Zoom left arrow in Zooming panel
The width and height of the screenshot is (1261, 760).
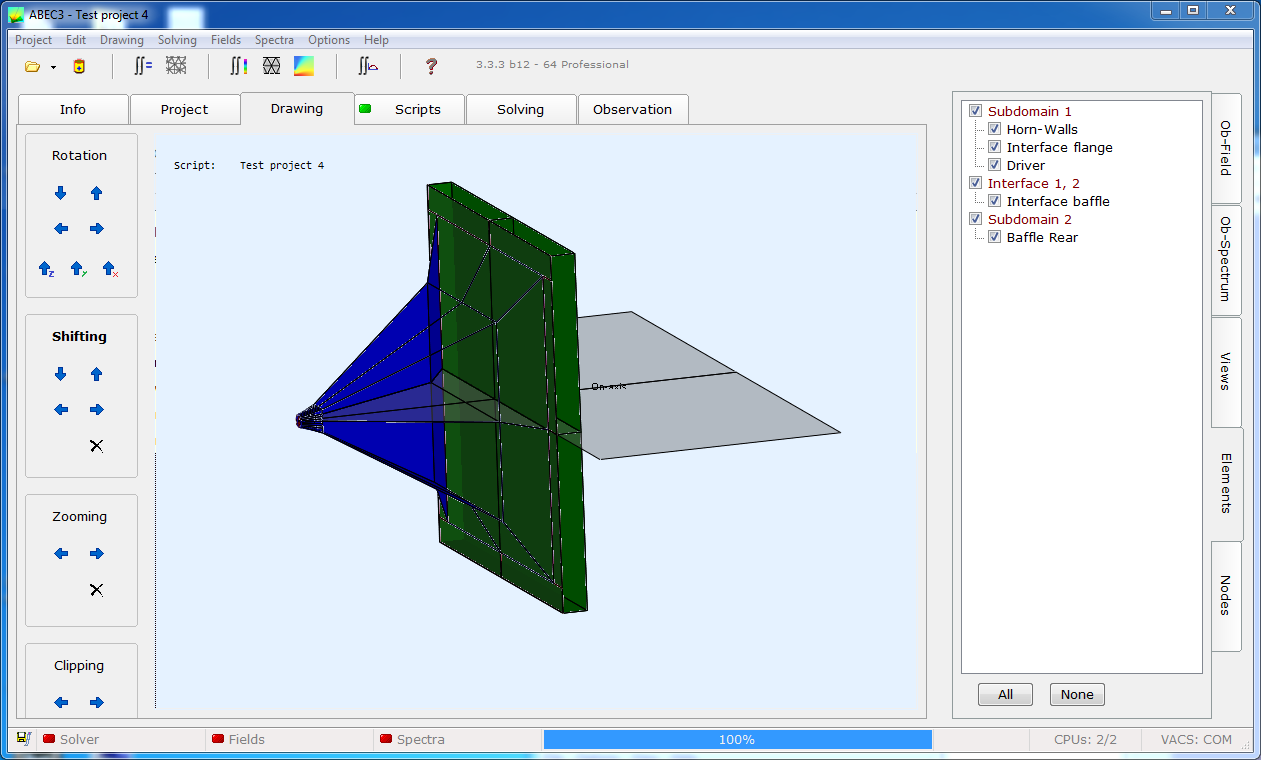tap(61, 554)
